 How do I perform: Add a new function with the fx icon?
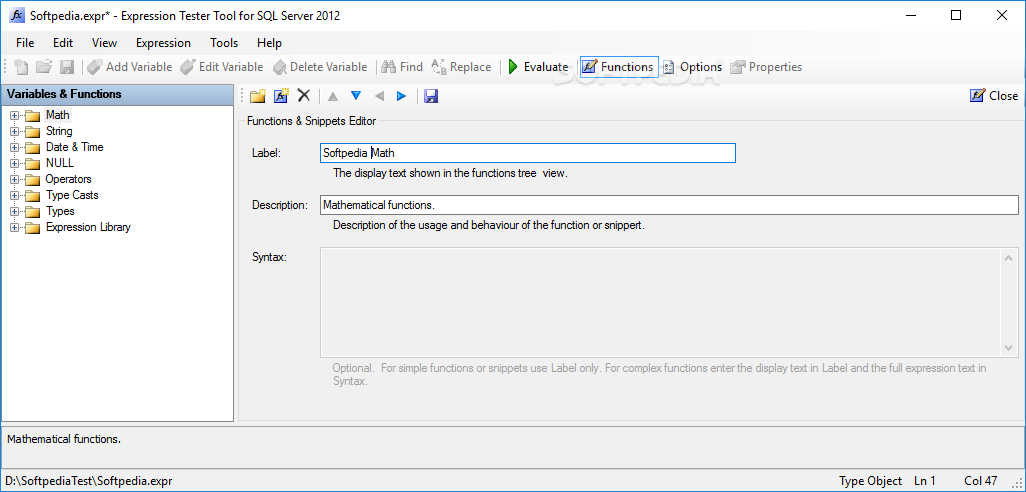point(281,96)
